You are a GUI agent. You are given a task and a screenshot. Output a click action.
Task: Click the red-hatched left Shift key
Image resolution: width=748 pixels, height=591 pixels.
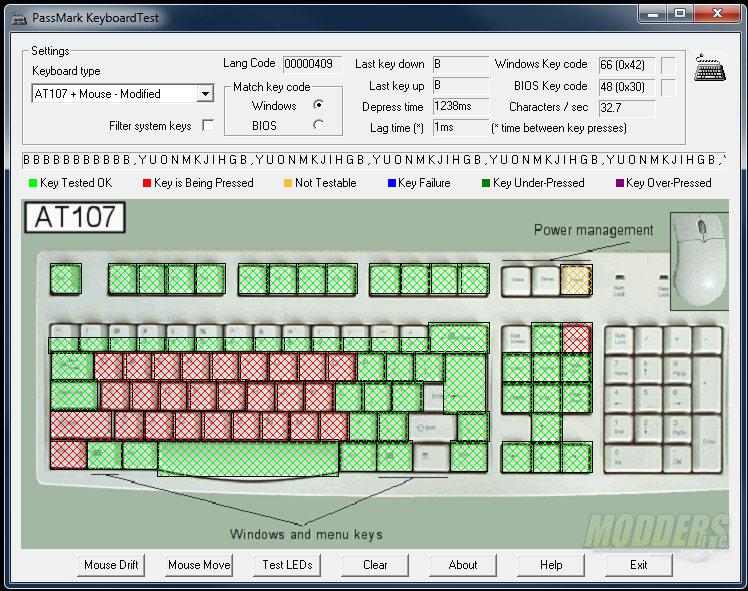pyautogui.click(x=81, y=426)
